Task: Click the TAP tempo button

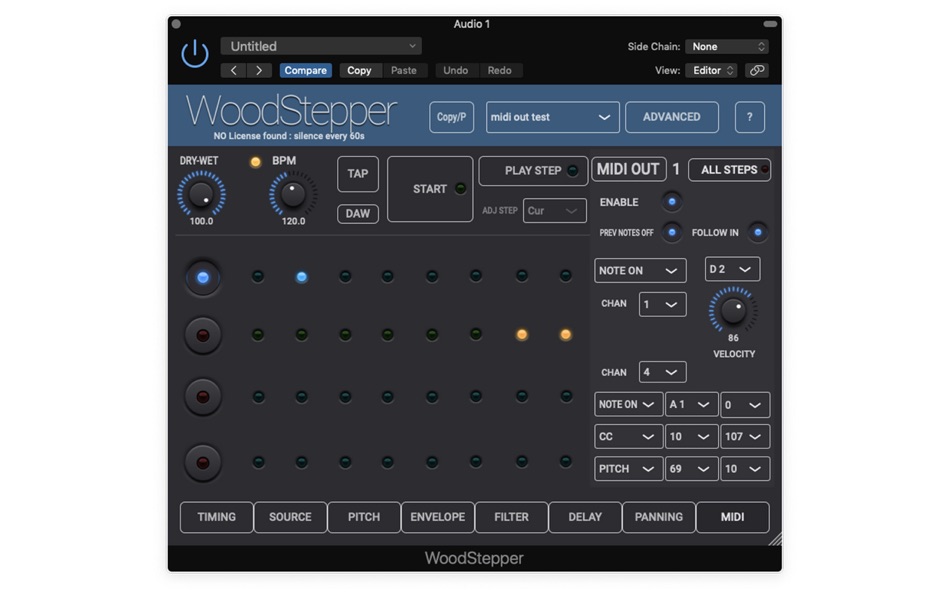Action: [357, 174]
